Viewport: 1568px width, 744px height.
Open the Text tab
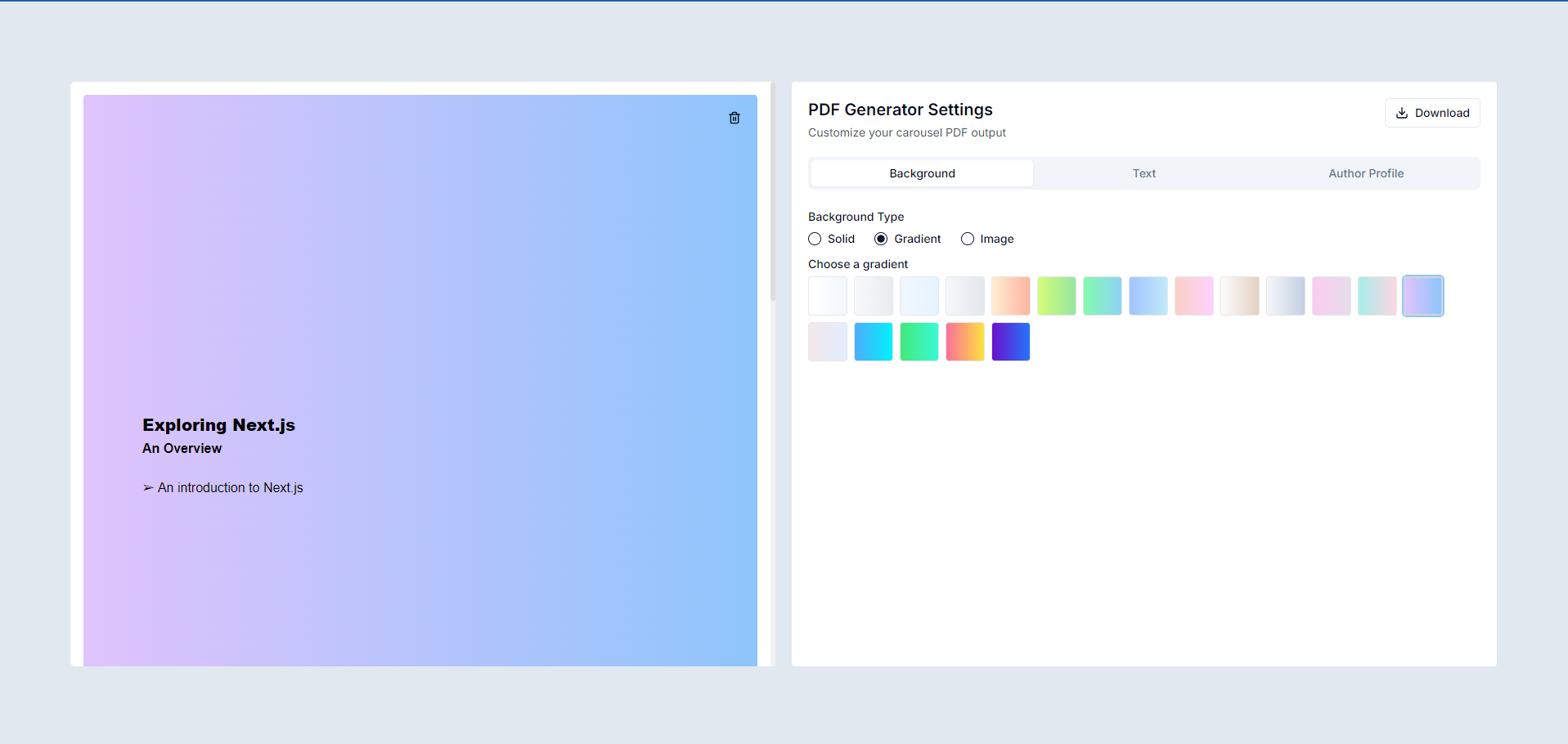(x=1143, y=173)
